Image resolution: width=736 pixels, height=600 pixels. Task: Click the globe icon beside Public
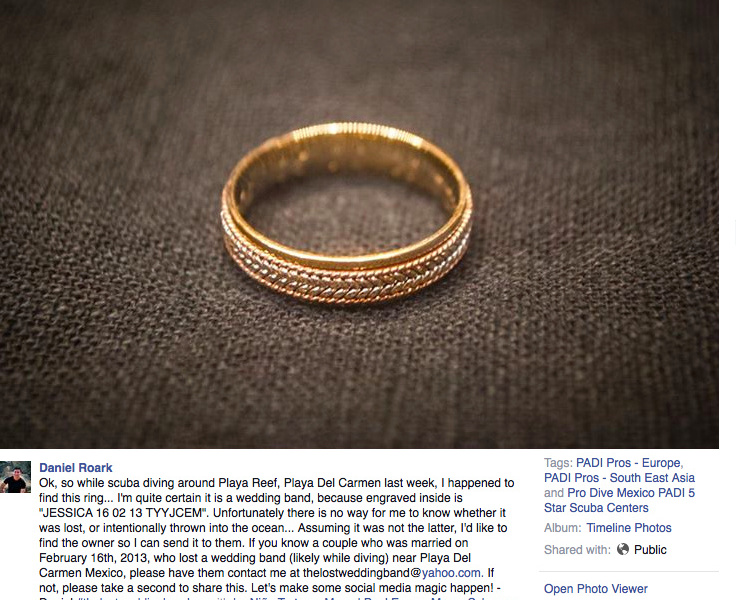point(622,549)
